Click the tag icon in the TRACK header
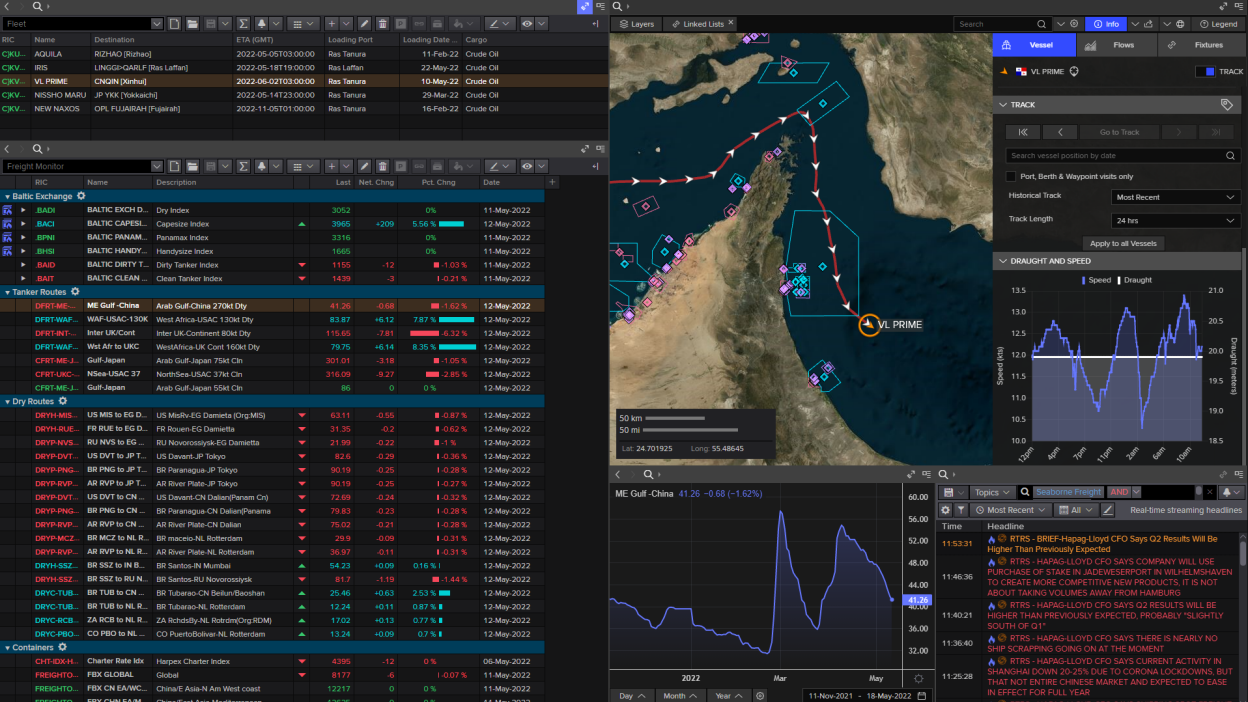The height and width of the screenshot is (702, 1248). coord(1227,104)
